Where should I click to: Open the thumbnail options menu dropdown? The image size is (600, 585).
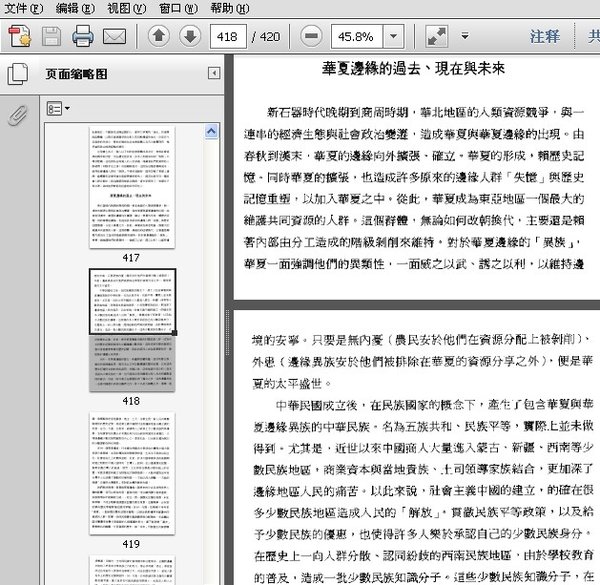58,109
